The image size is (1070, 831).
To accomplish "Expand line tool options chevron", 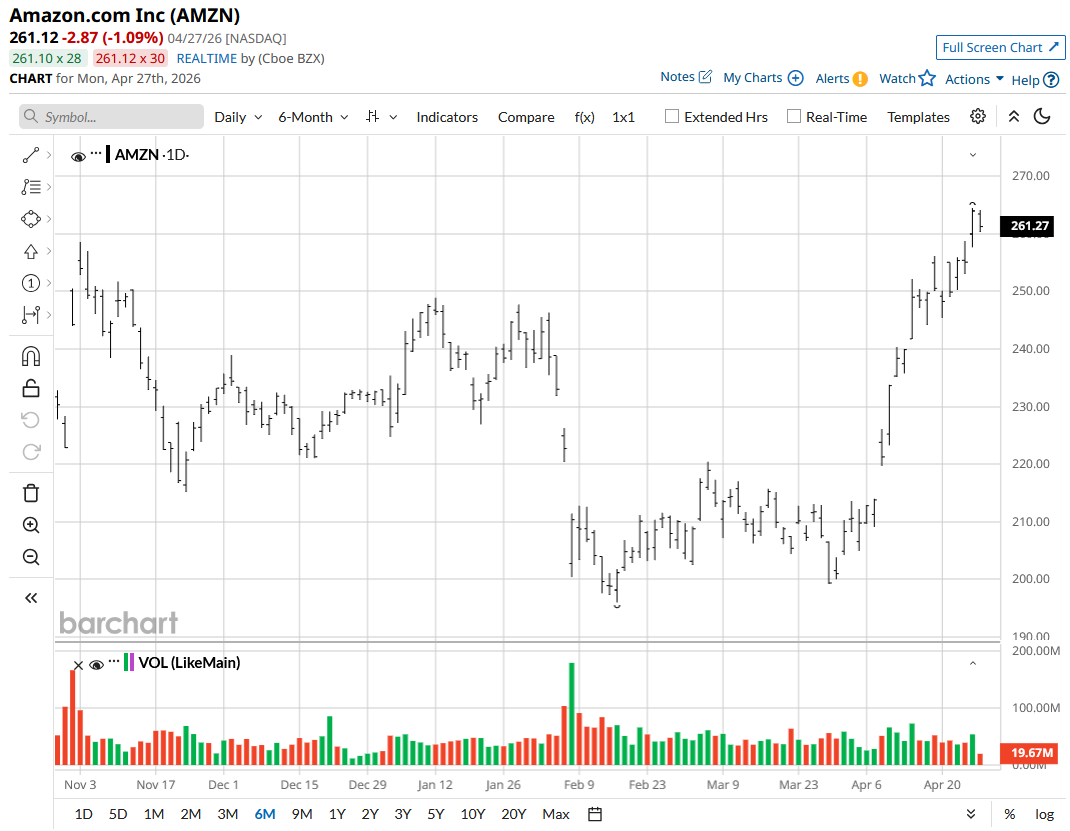I will (49, 156).
